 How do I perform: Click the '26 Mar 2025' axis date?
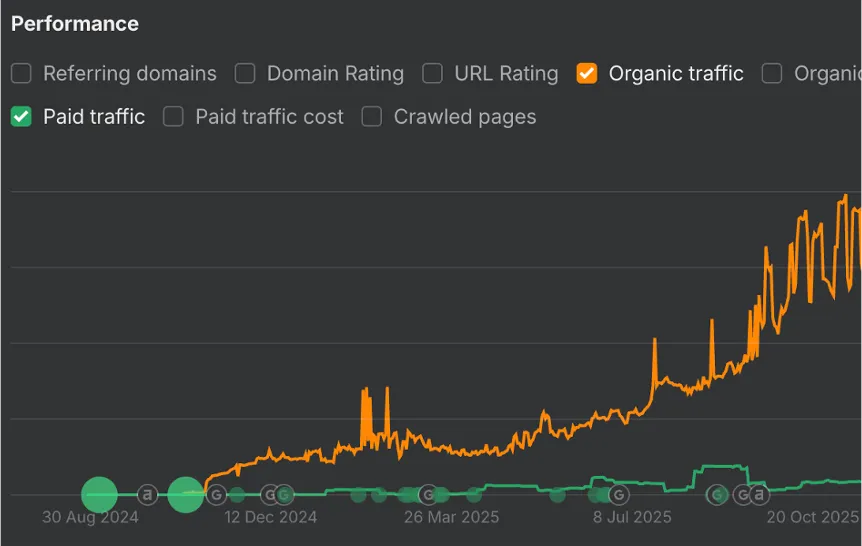coord(451,517)
